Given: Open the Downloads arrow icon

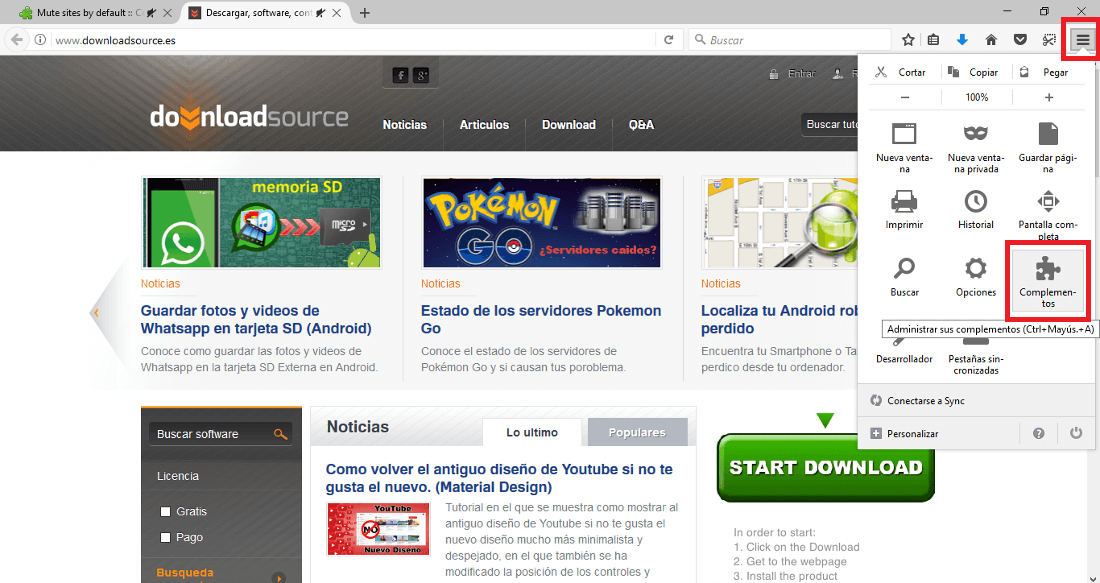Looking at the screenshot, I should point(962,40).
